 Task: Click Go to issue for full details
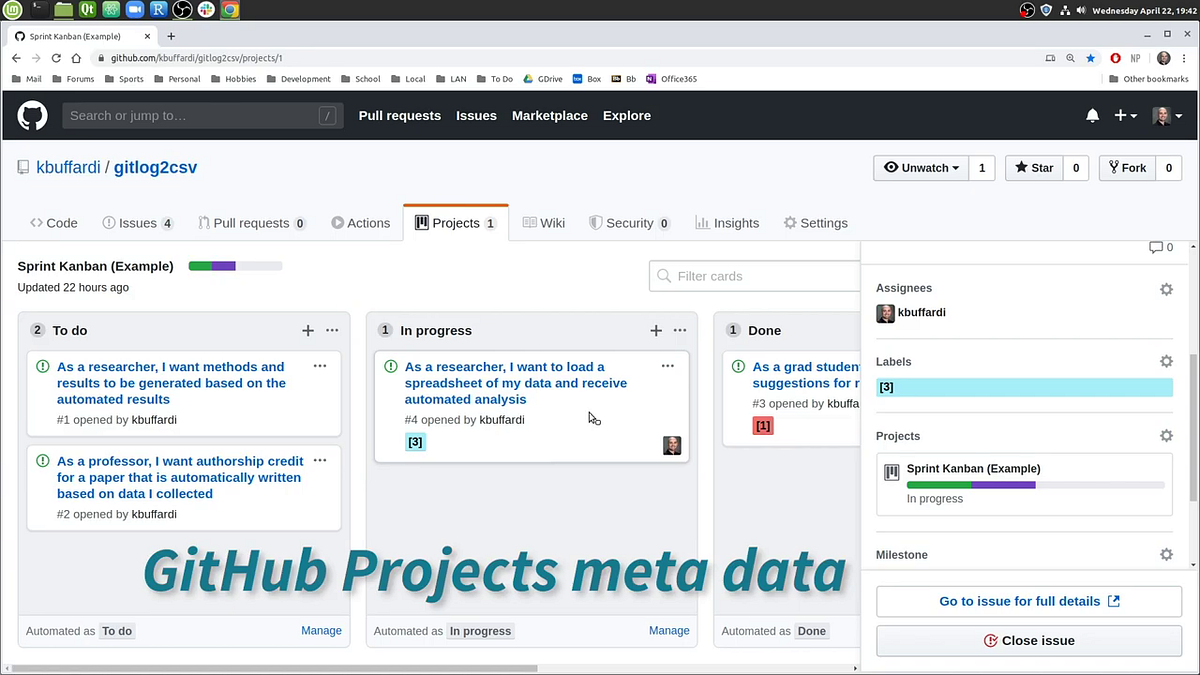(x=1028, y=601)
